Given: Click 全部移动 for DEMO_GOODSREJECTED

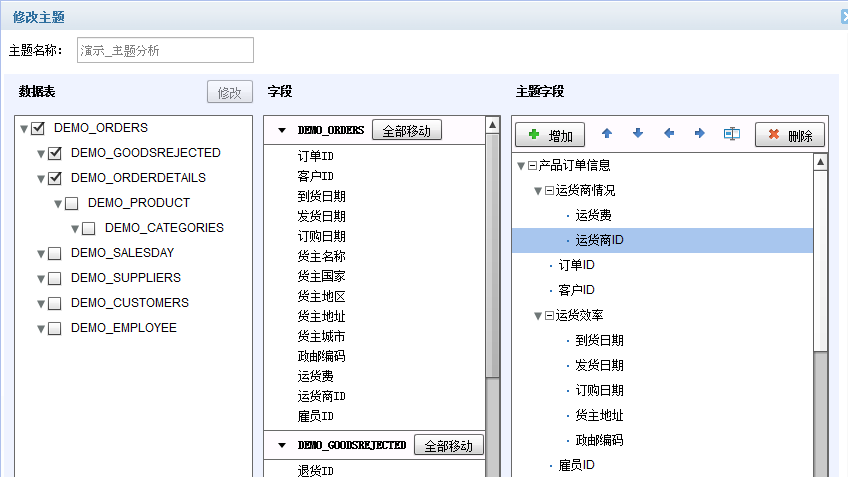Looking at the screenshot, I should (449, 445).
